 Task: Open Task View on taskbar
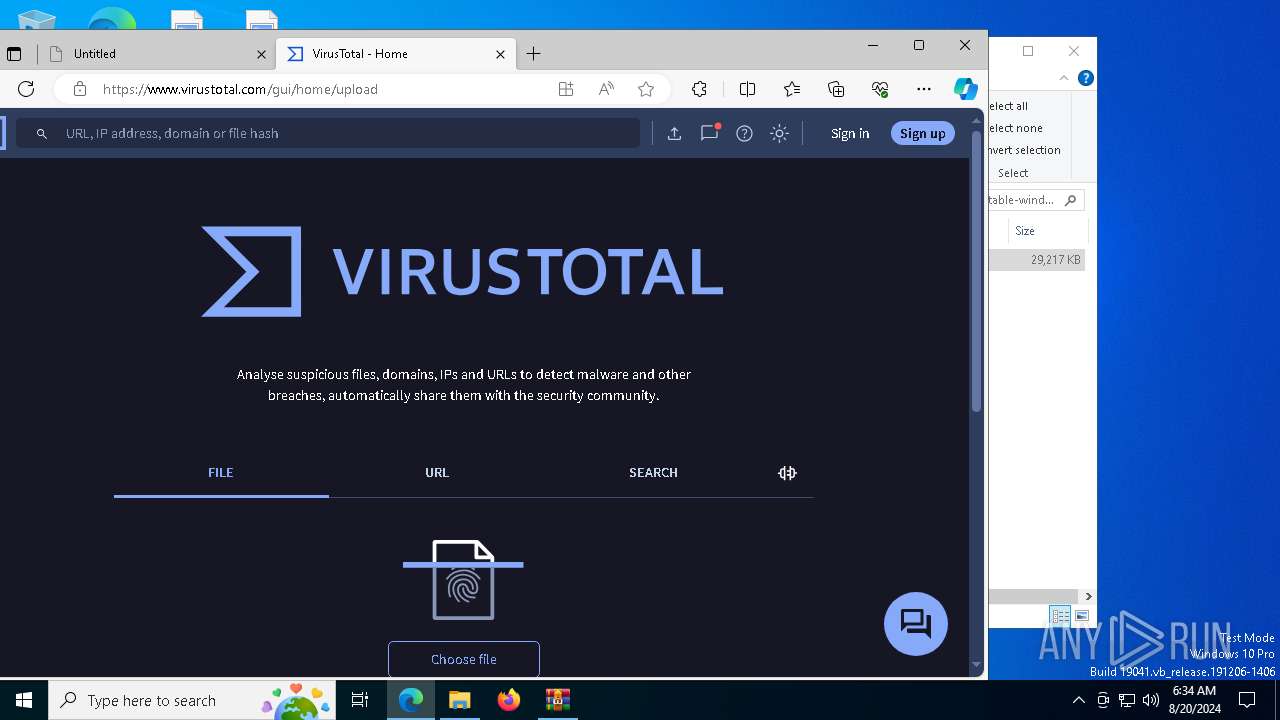(360, 700)
